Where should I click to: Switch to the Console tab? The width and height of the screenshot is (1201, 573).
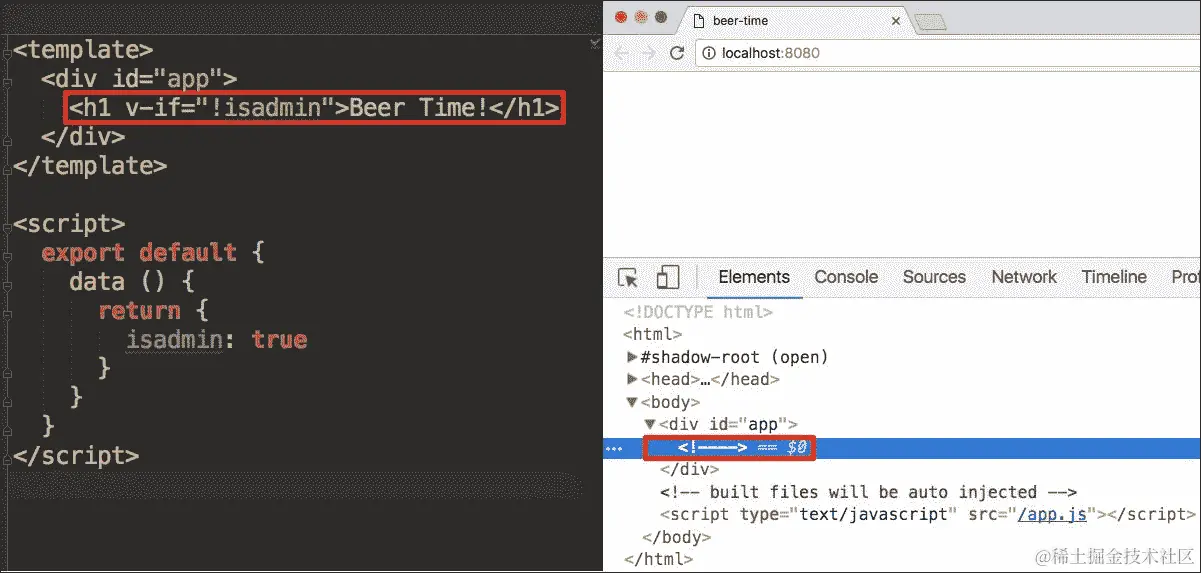(x=846, y=277)
